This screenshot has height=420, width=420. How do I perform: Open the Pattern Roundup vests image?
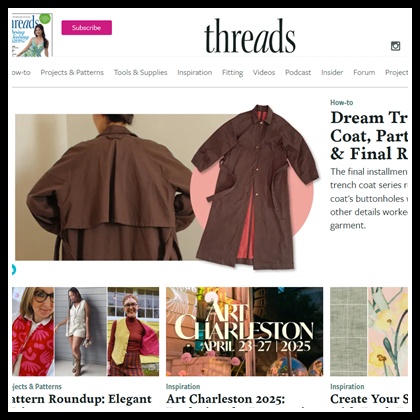(x=86, y=332)
